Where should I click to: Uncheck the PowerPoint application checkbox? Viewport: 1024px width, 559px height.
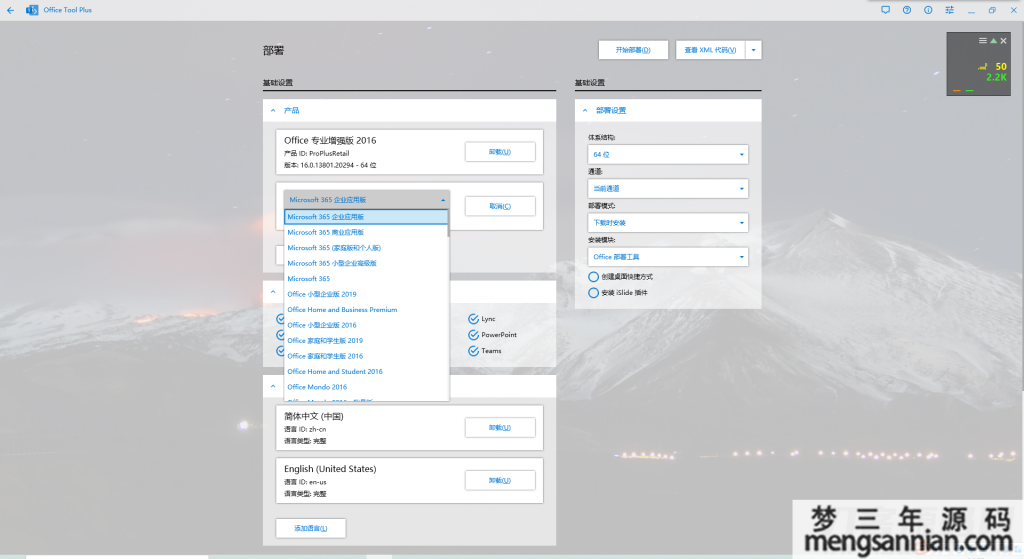pos(473,335)
